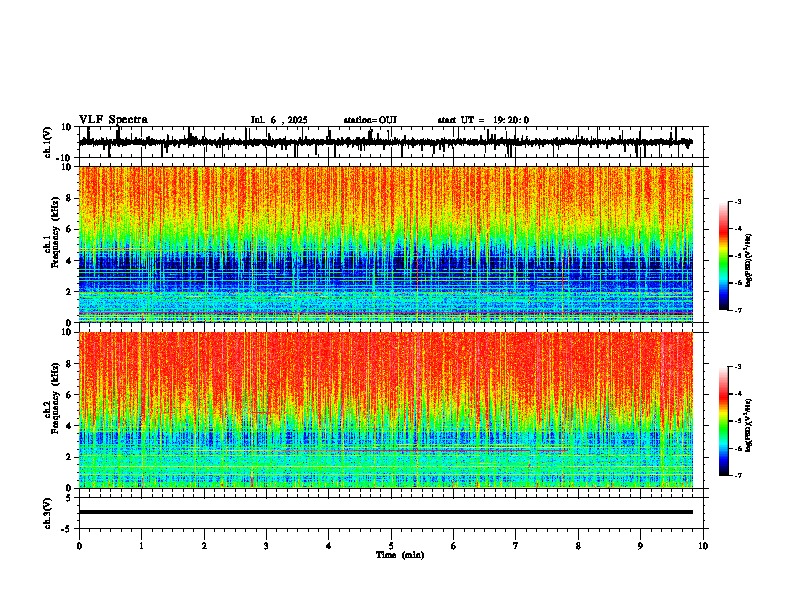Click time-axis tick label "4"
Screen dimensions: 792x612
pos(329,546)
